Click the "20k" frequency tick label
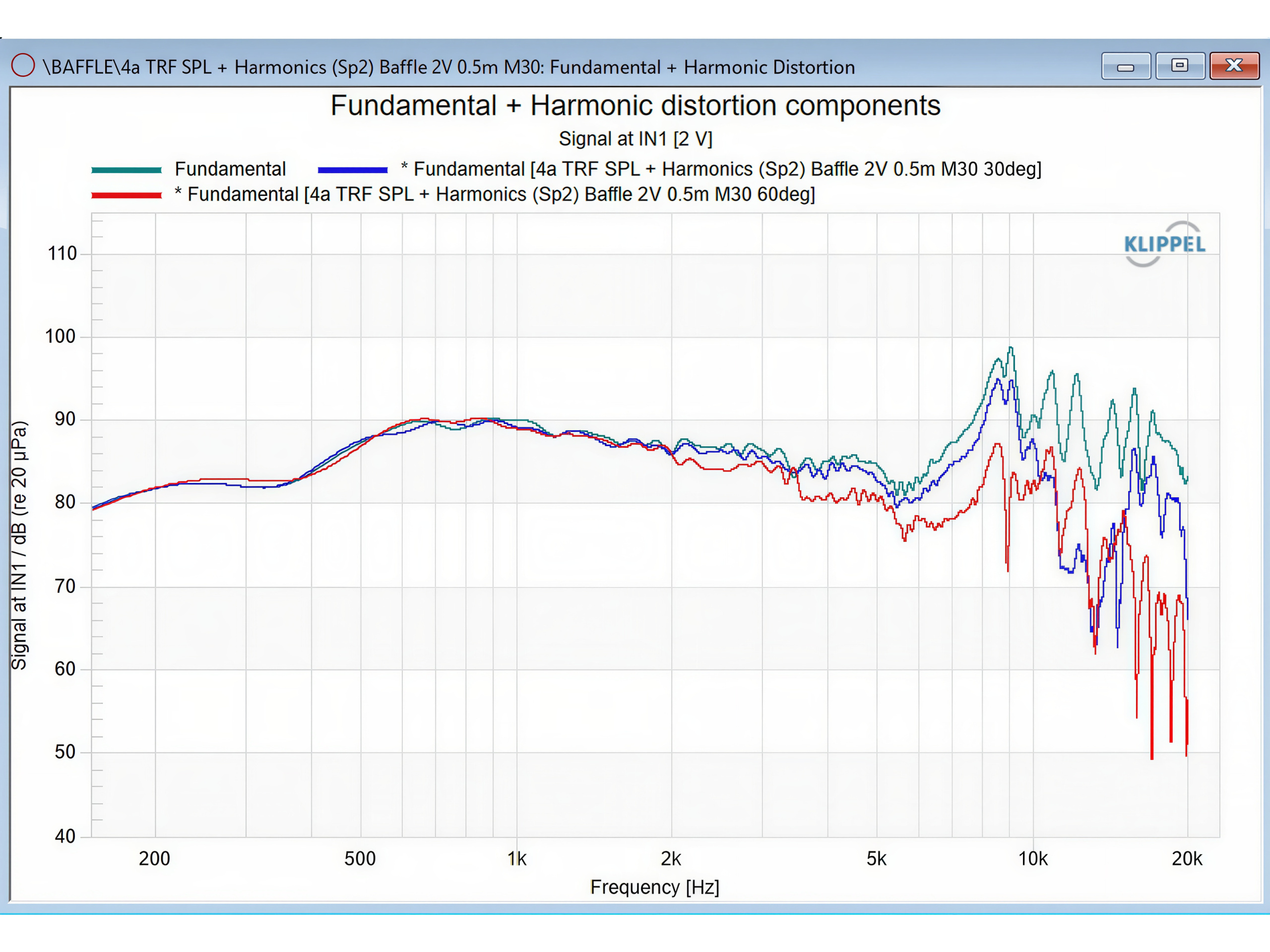This screenshot has height=952, width=1270. tap(1187, 858)
